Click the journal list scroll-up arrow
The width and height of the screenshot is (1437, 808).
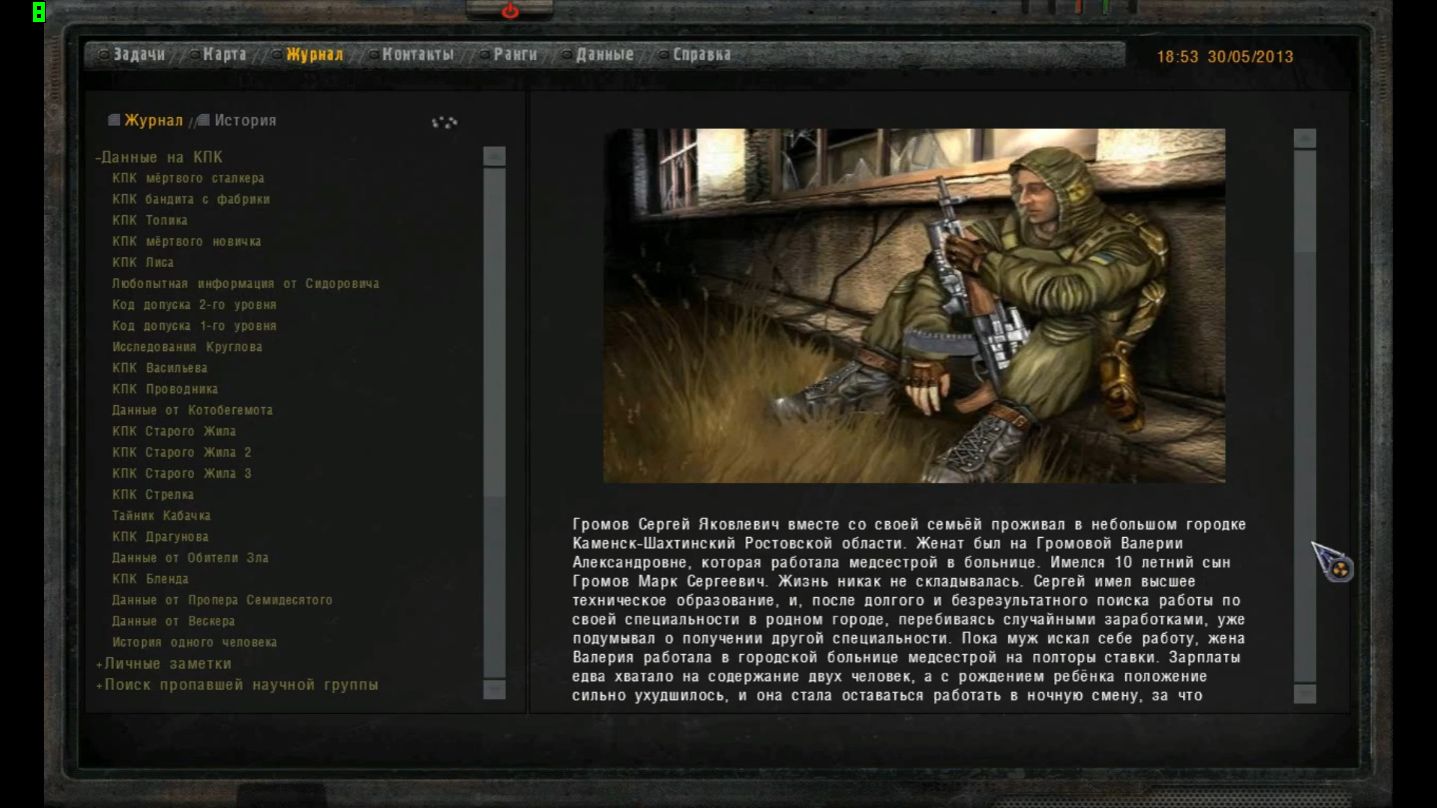494,156
